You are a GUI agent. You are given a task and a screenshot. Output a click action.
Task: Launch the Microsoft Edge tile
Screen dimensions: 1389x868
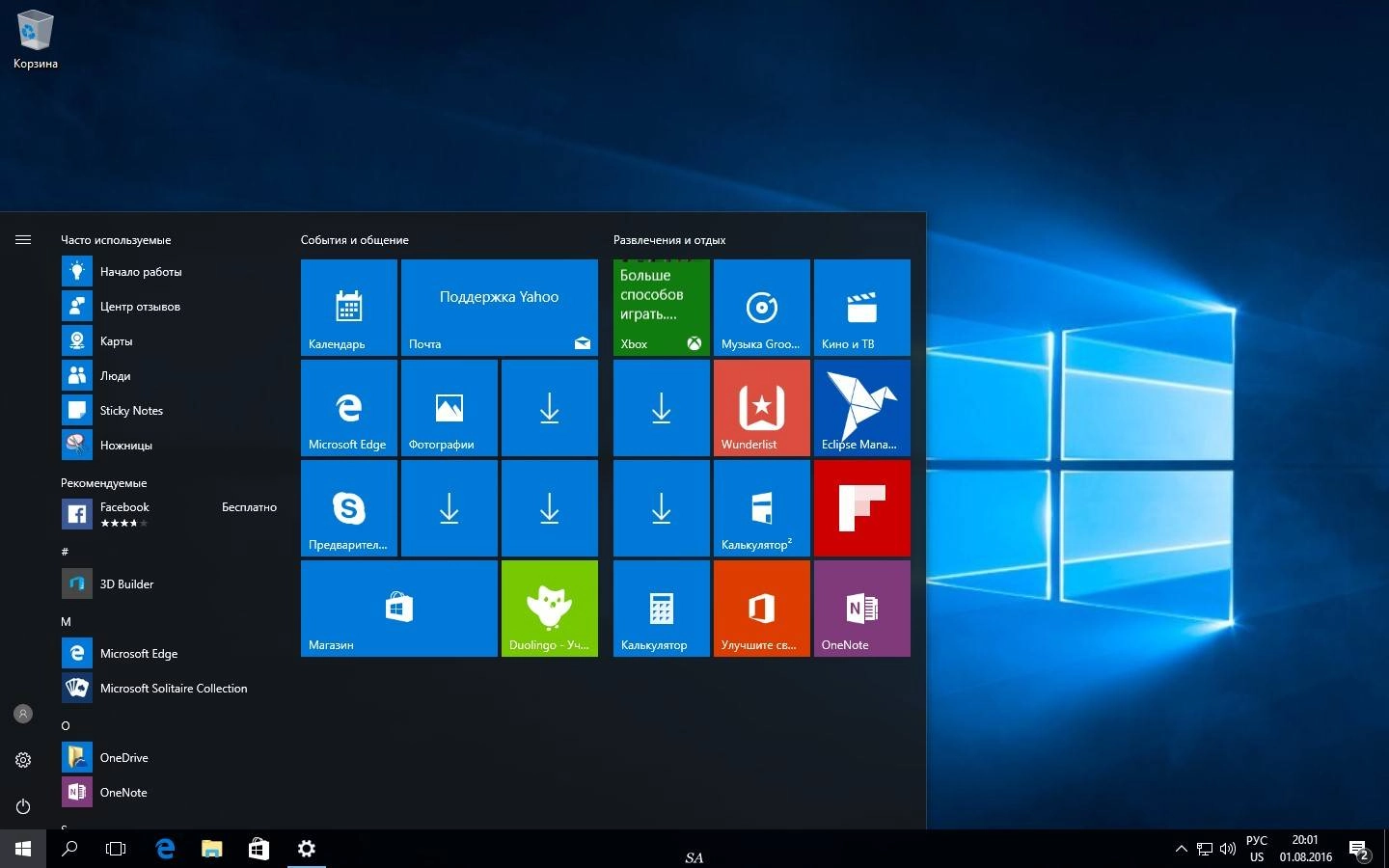(x=349, y=408)
